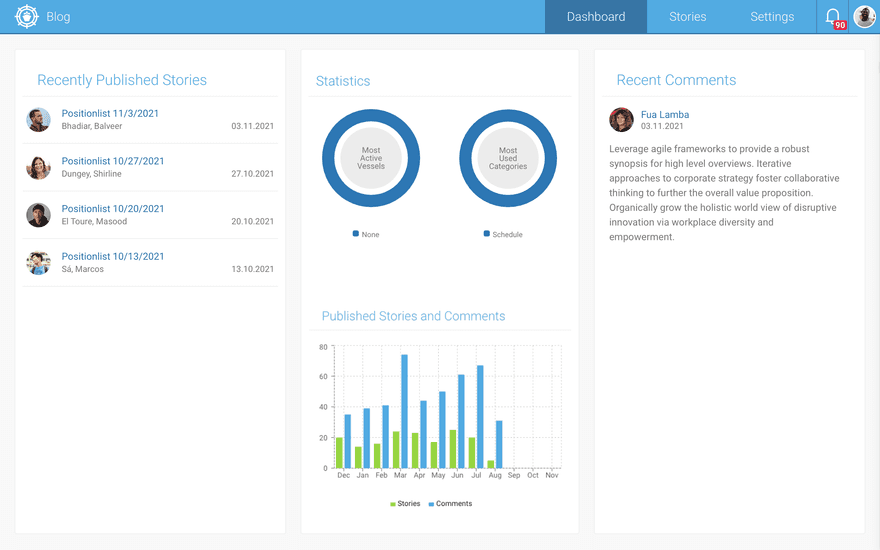Toggle the Schedule legend swatch
880x550 pixels.
coord(487,233)
